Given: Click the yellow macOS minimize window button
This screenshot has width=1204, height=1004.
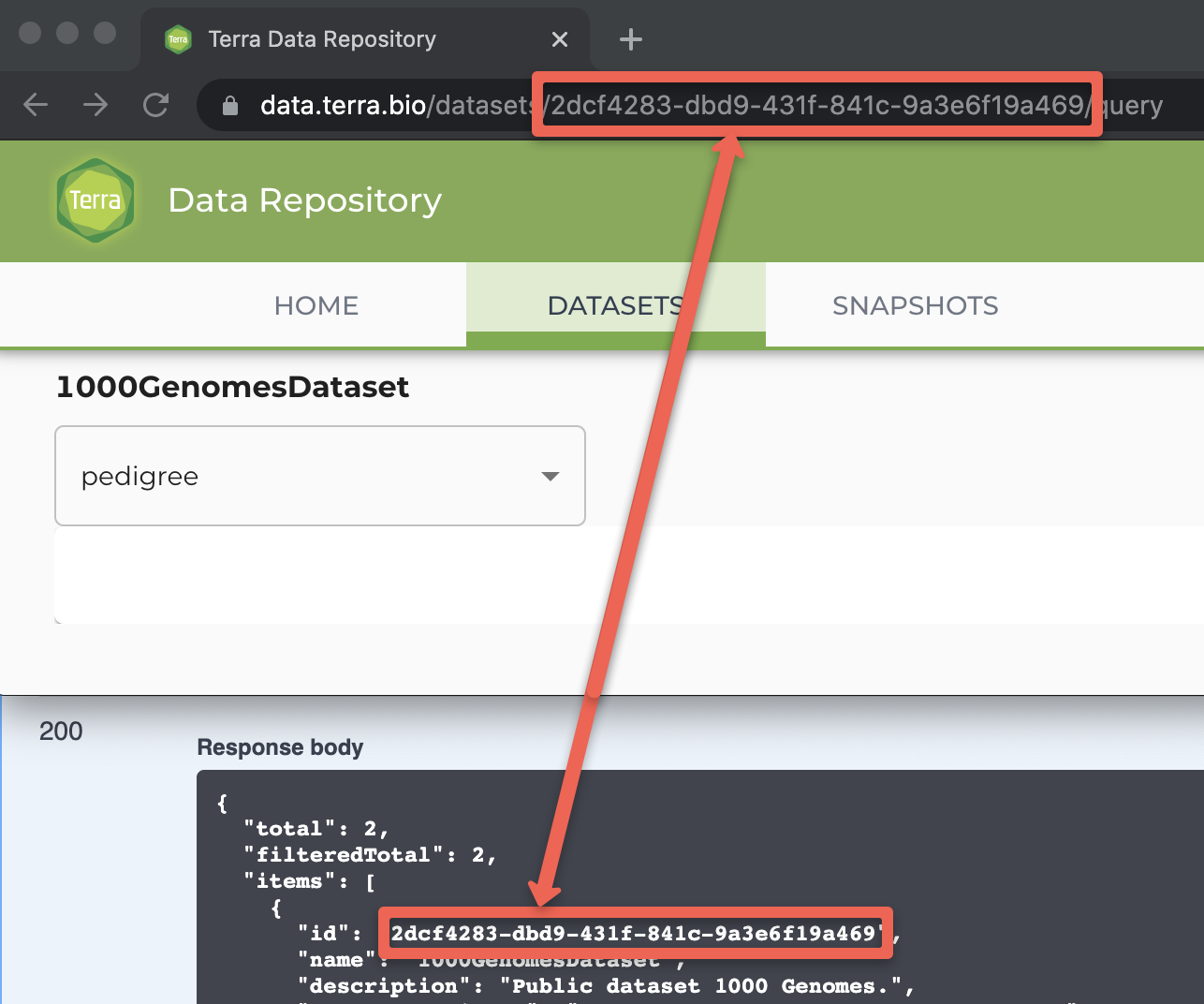Looking at the screenshot, I should click(67, 33).
